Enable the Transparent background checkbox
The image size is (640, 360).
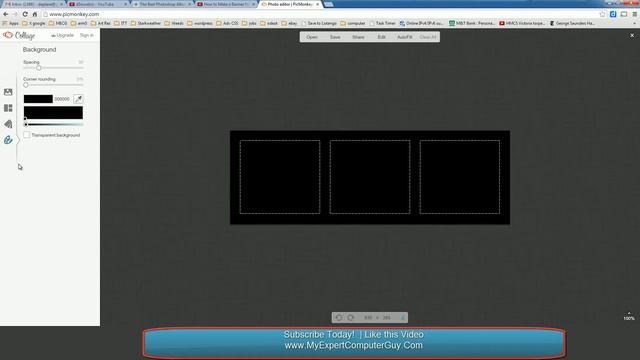coord(27,135)
